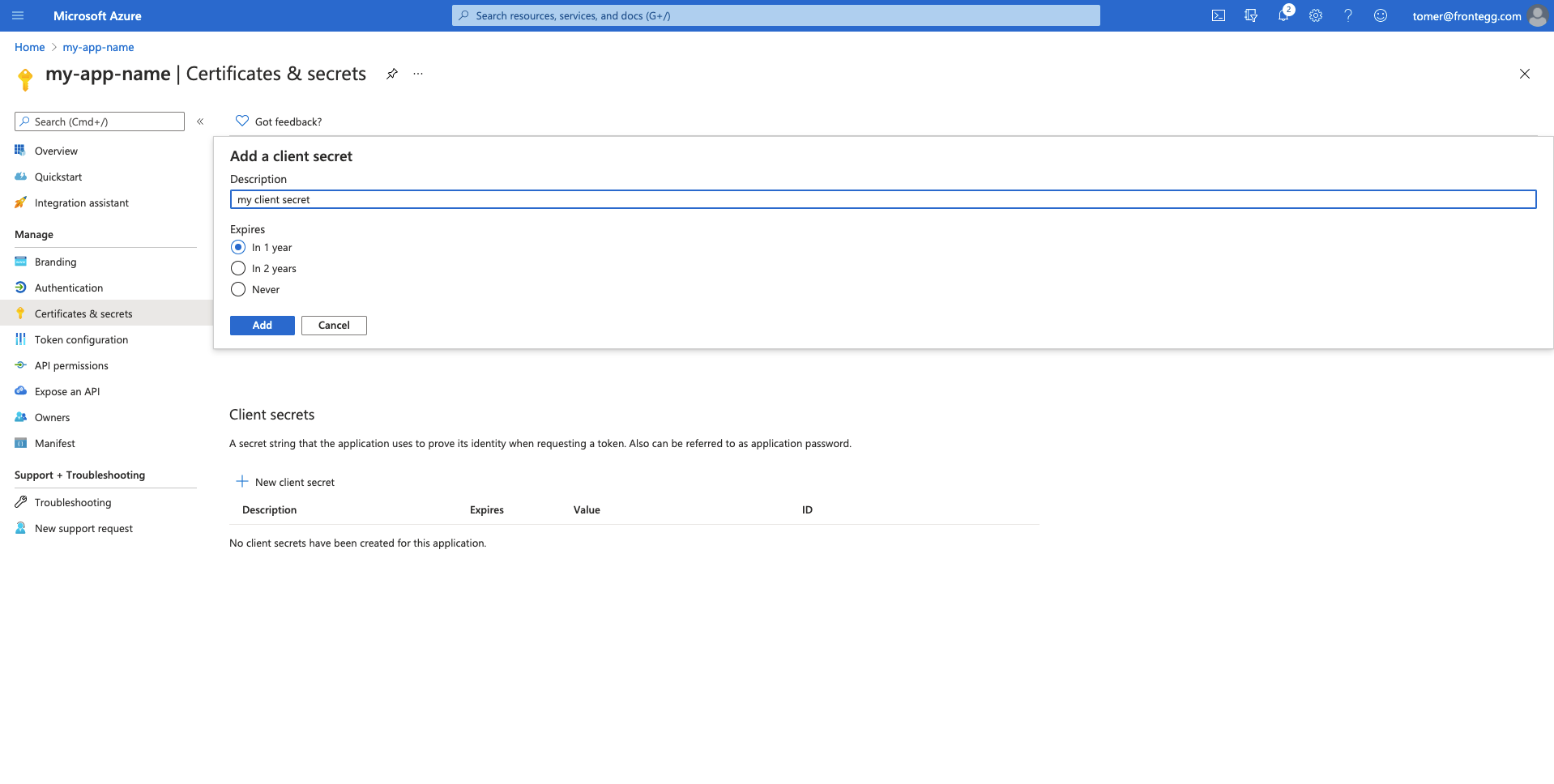Click the tomer@frontegg.com account name
Viewport: 1554px width, 784px height.
pos(1466,16)
